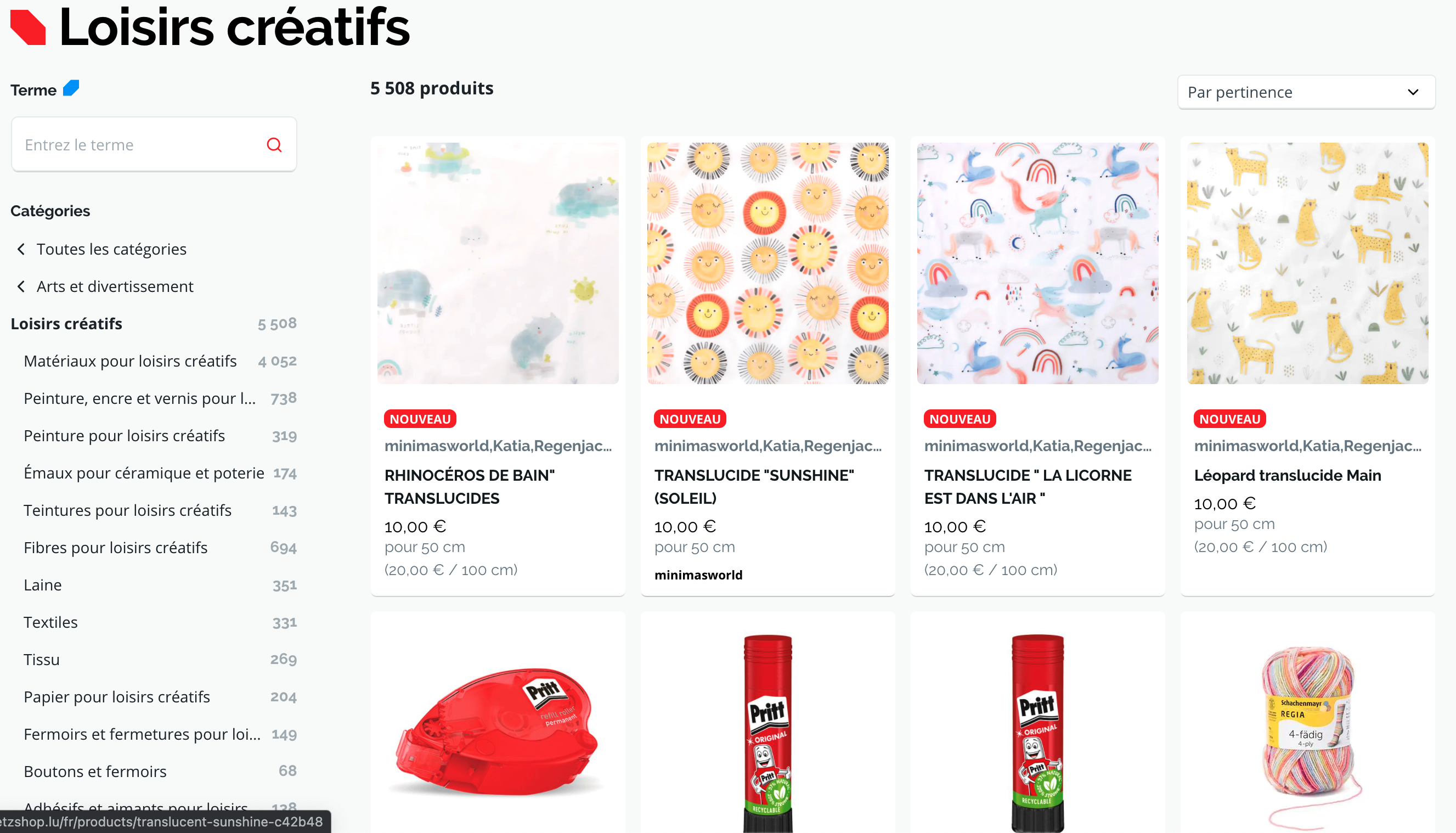1456x833 pixels.
Task: Click the Pritt refill roller product image
Action: click(x=498, y=729)
